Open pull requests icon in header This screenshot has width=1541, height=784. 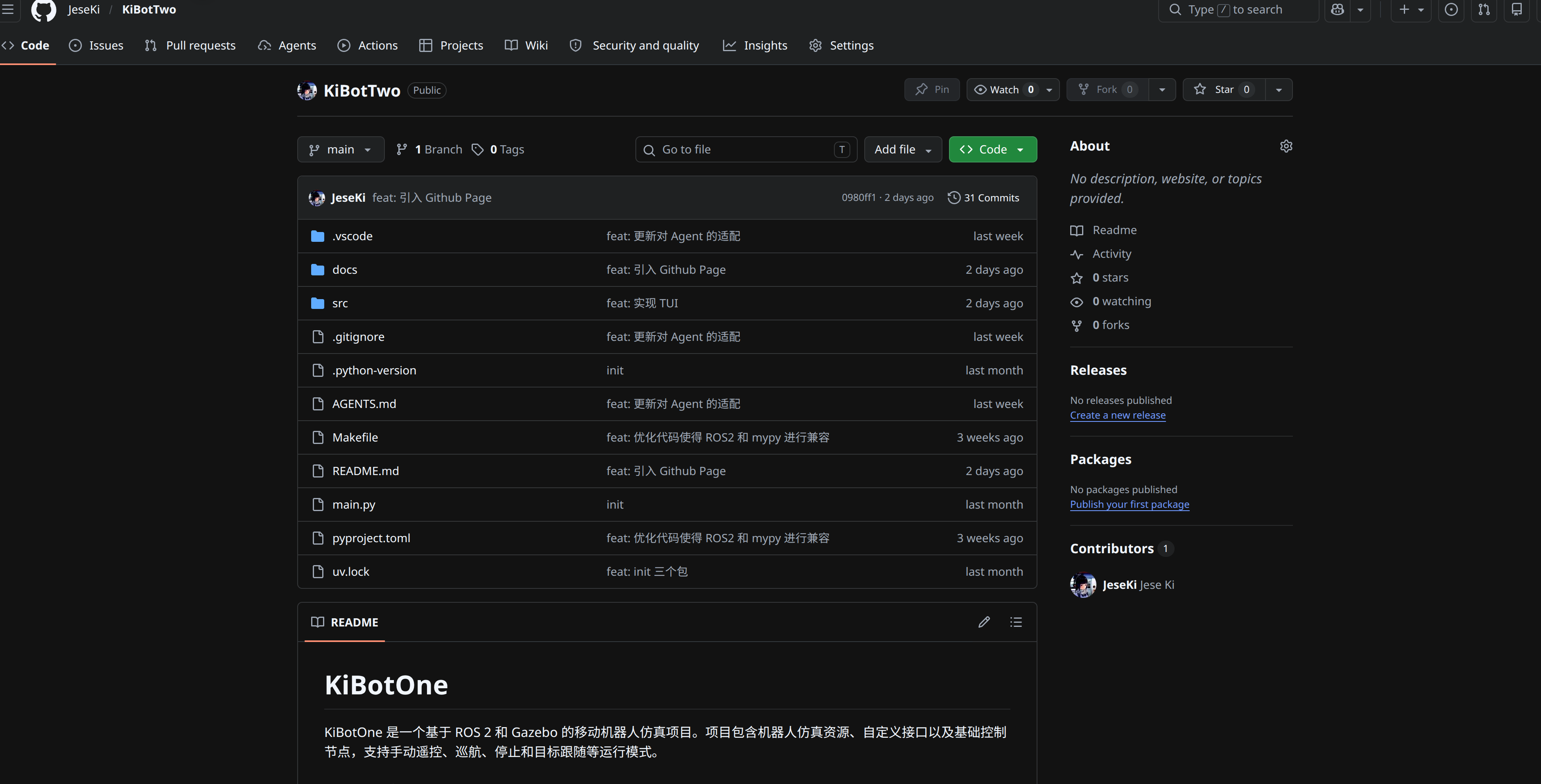tap(1484, 9)
